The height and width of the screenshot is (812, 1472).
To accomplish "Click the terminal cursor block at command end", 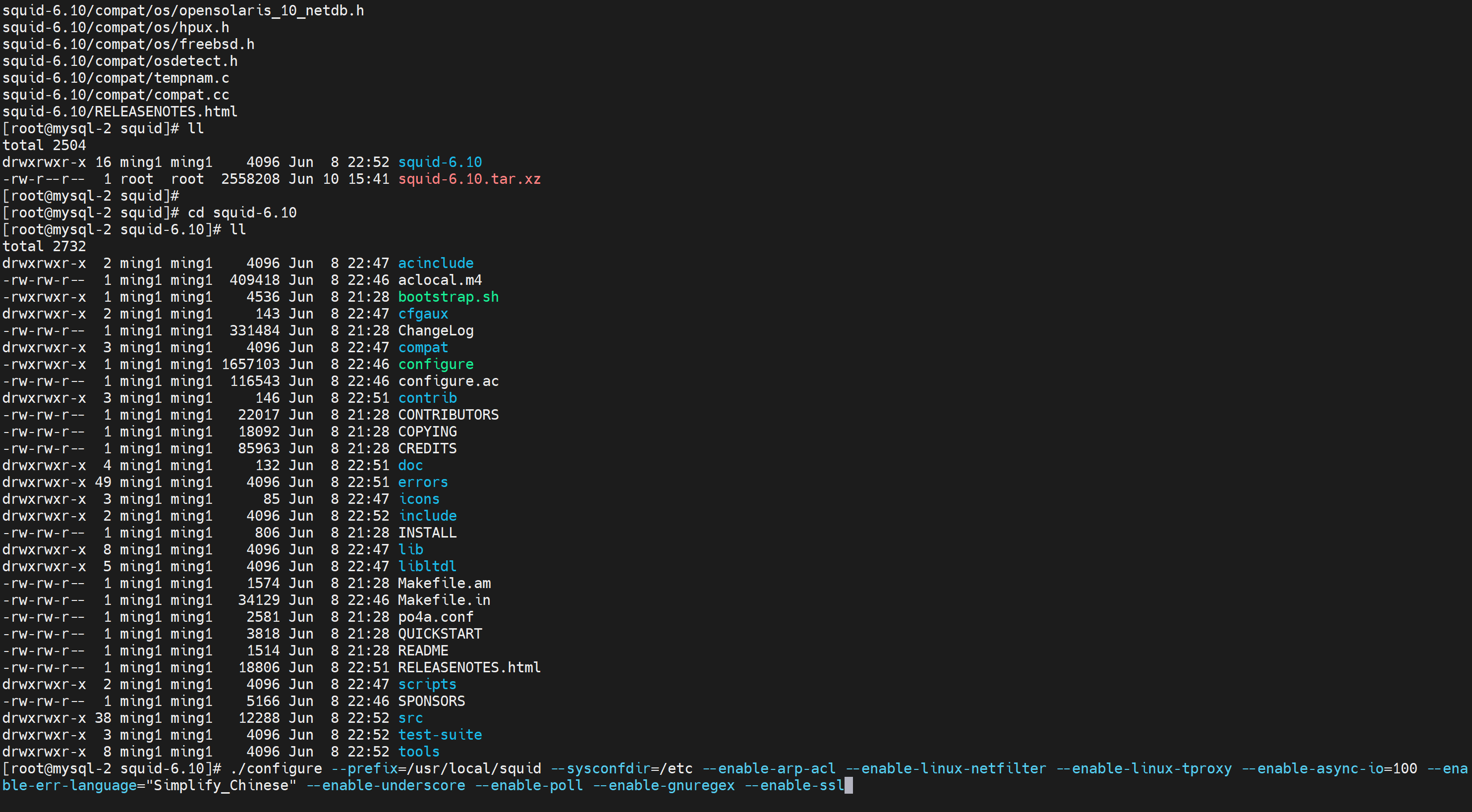I will pos(849,786).
